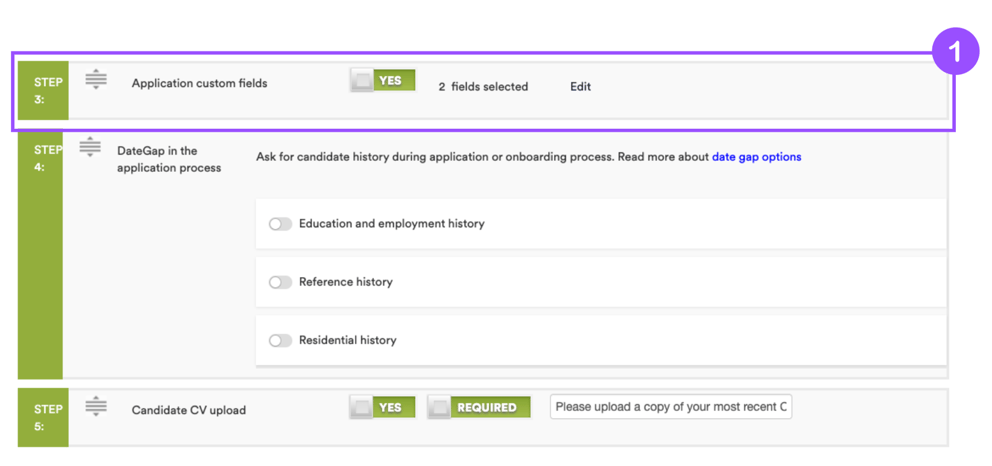Enable the Reference history toggle
Screen dimensions: 992x466
(280, 282)
